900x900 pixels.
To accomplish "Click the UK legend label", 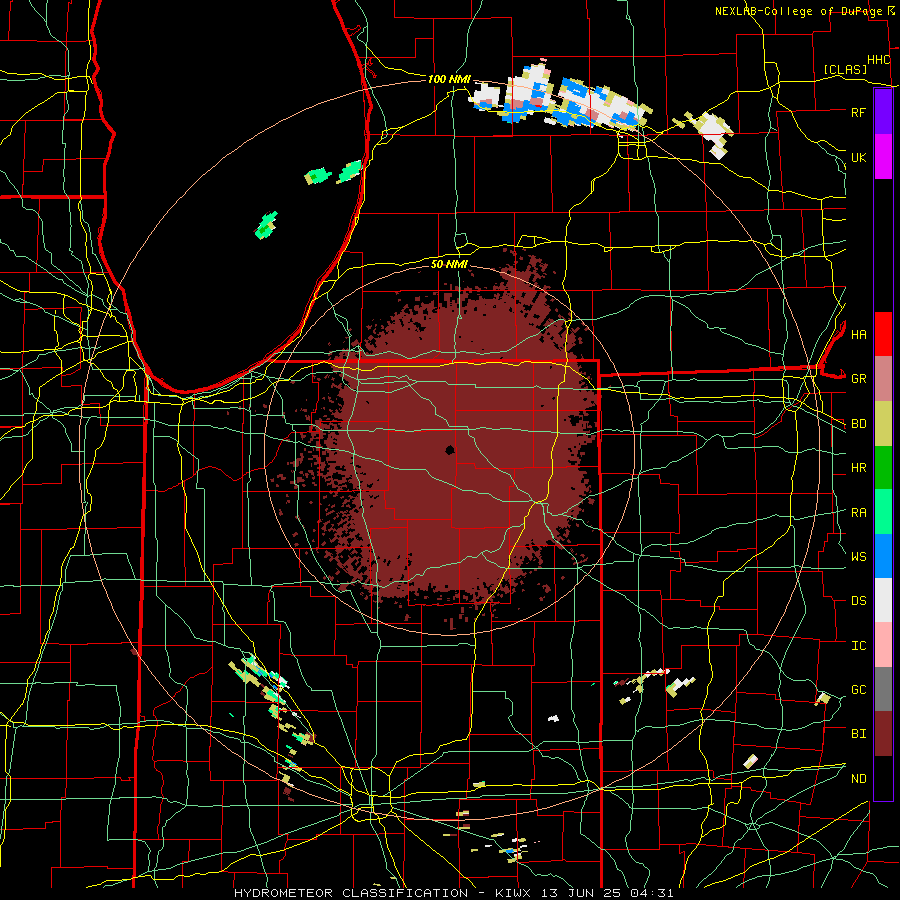I will pos(859,157).
